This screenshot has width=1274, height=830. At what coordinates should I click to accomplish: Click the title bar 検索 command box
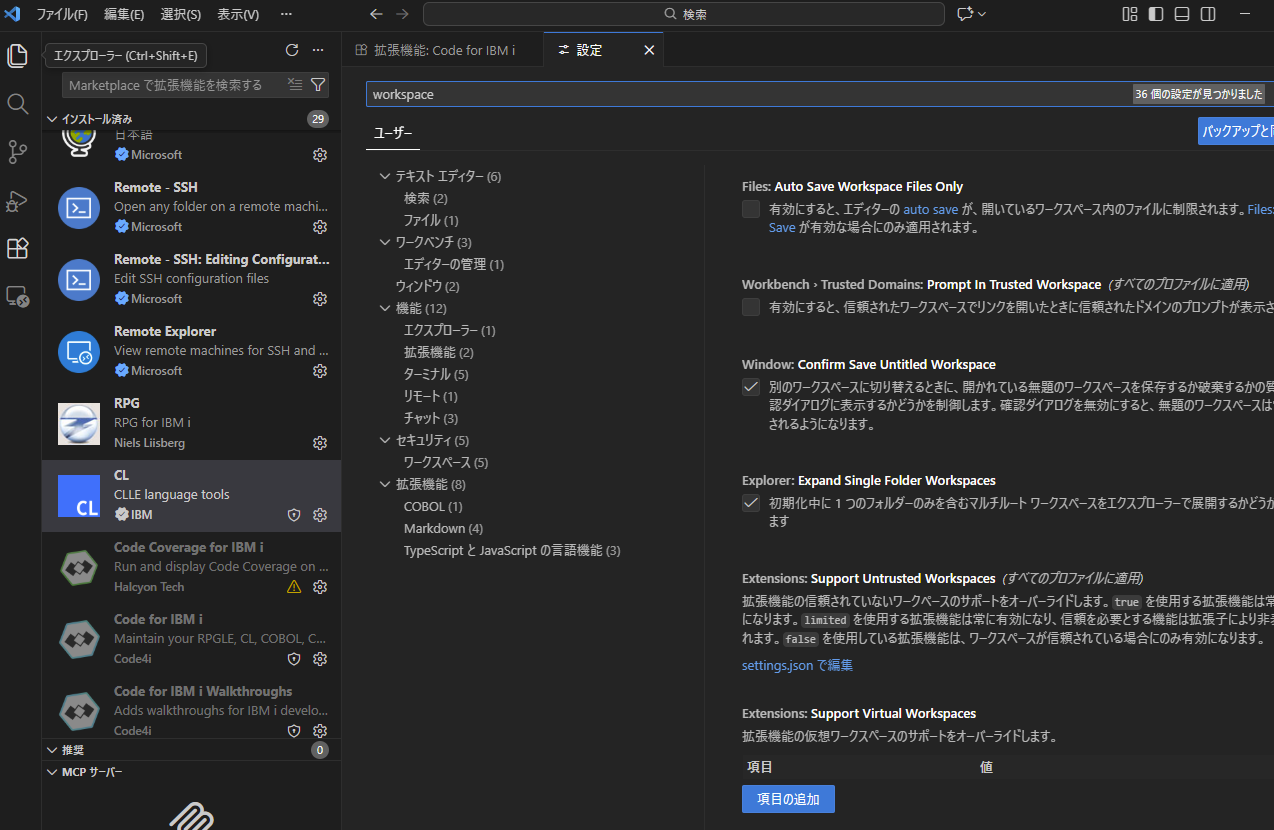(684, 14)
